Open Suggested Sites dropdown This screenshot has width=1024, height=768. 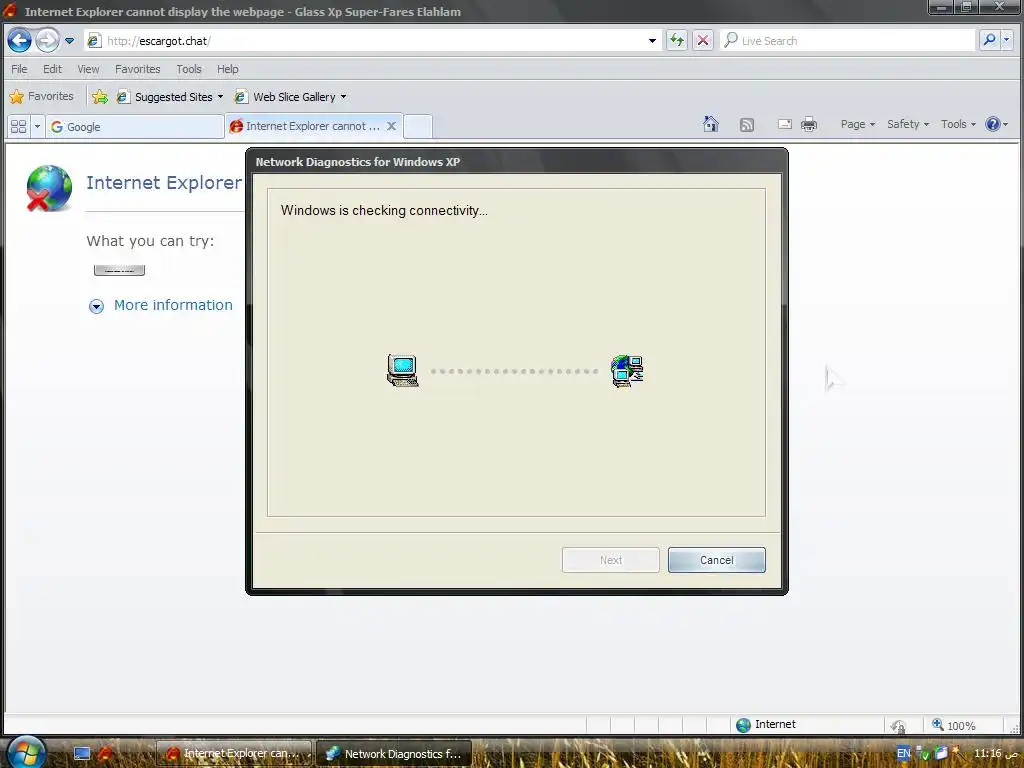170,97
